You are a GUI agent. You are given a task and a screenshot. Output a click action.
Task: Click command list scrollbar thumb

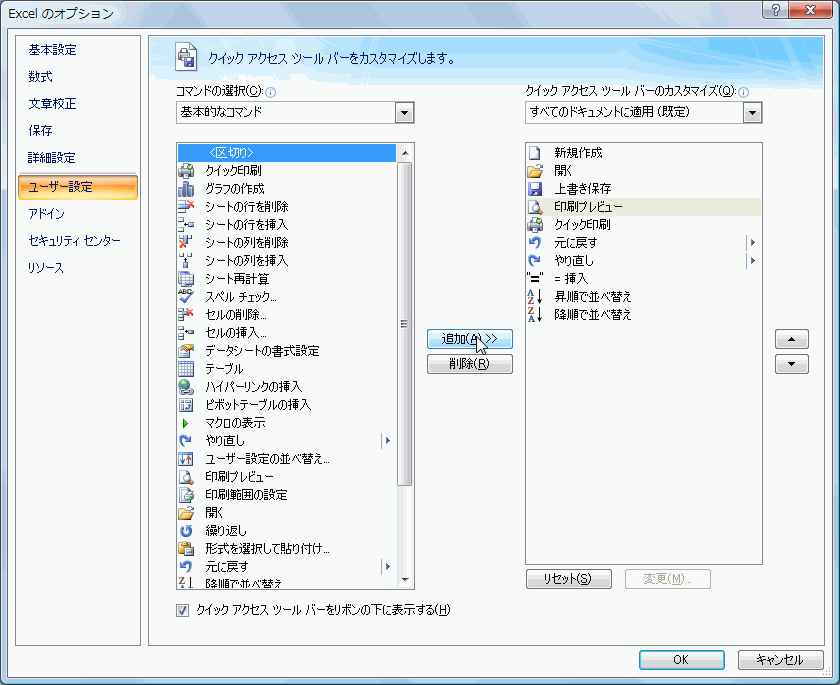(405, 324)
